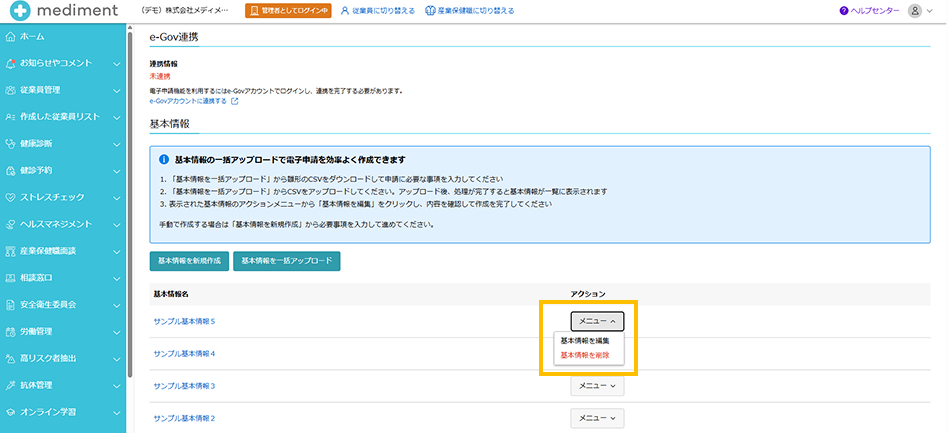Open the 相談窓口 sidebar item

pos(63,278)
